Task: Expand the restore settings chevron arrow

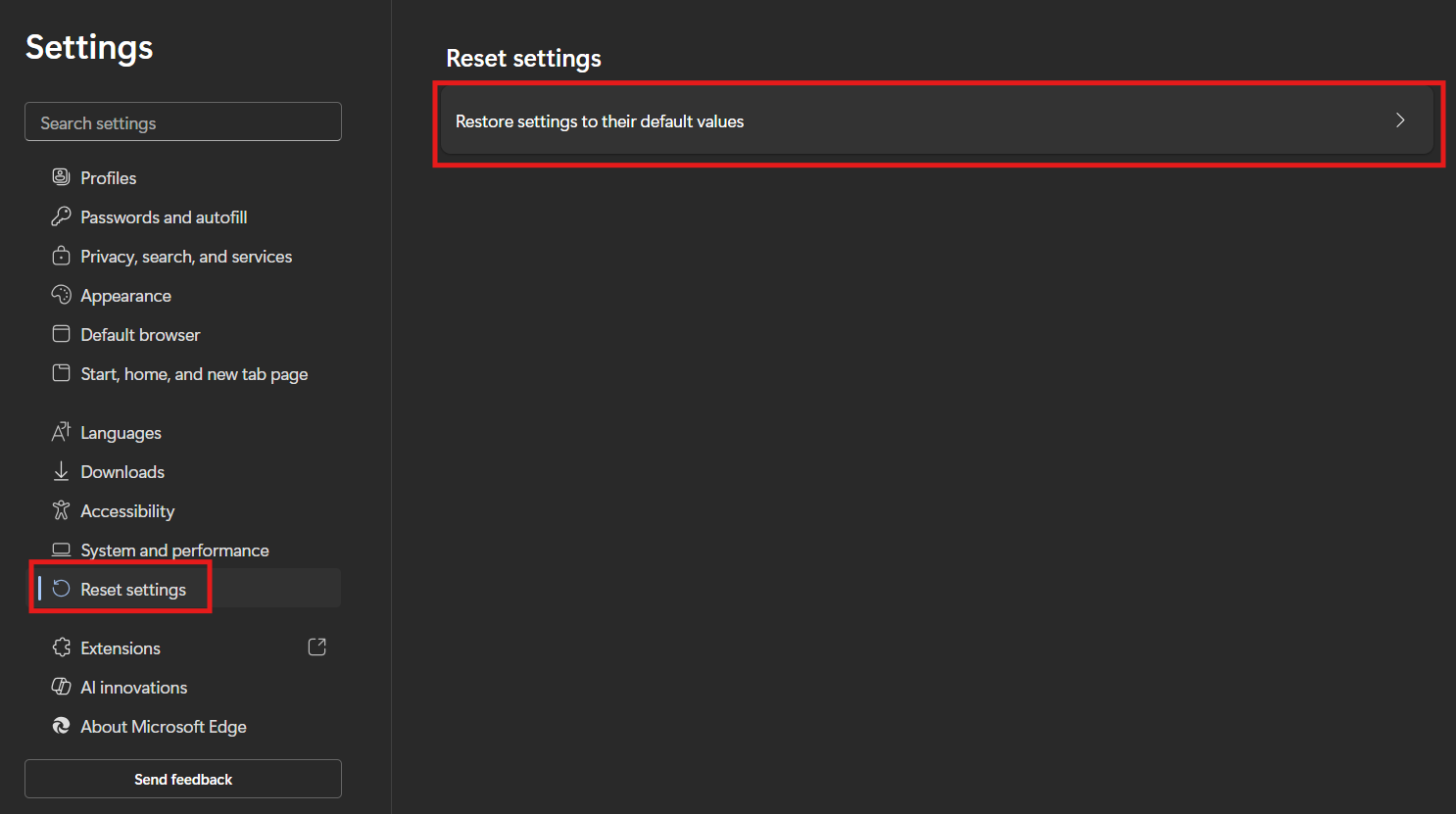Action: (1400, 120)
